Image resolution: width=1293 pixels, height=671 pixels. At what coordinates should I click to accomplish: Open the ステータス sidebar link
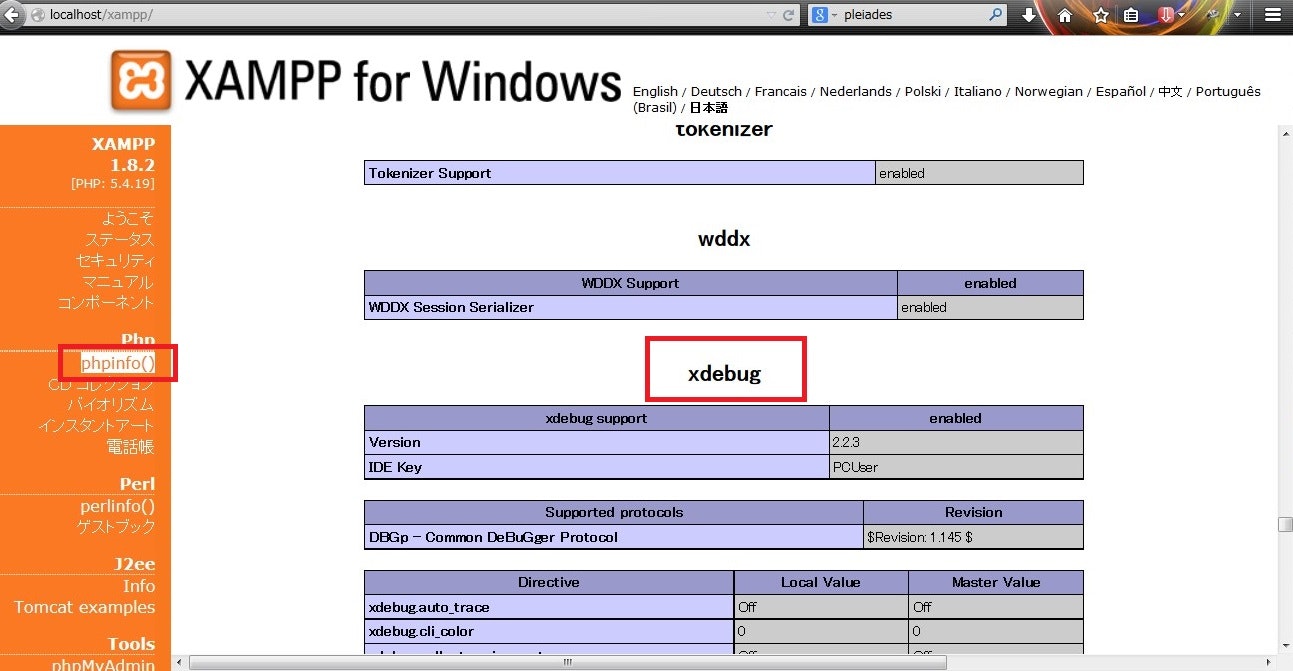120,239
